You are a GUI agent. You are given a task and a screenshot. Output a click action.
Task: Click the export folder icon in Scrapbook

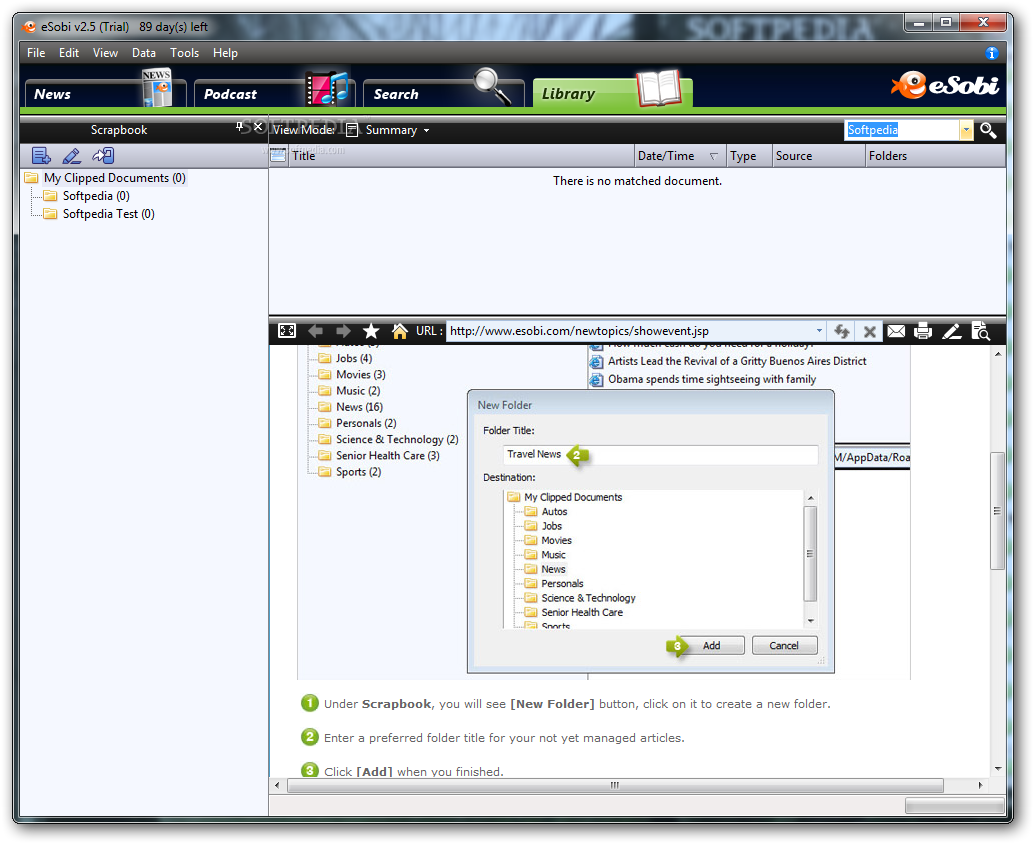[103, 156]
